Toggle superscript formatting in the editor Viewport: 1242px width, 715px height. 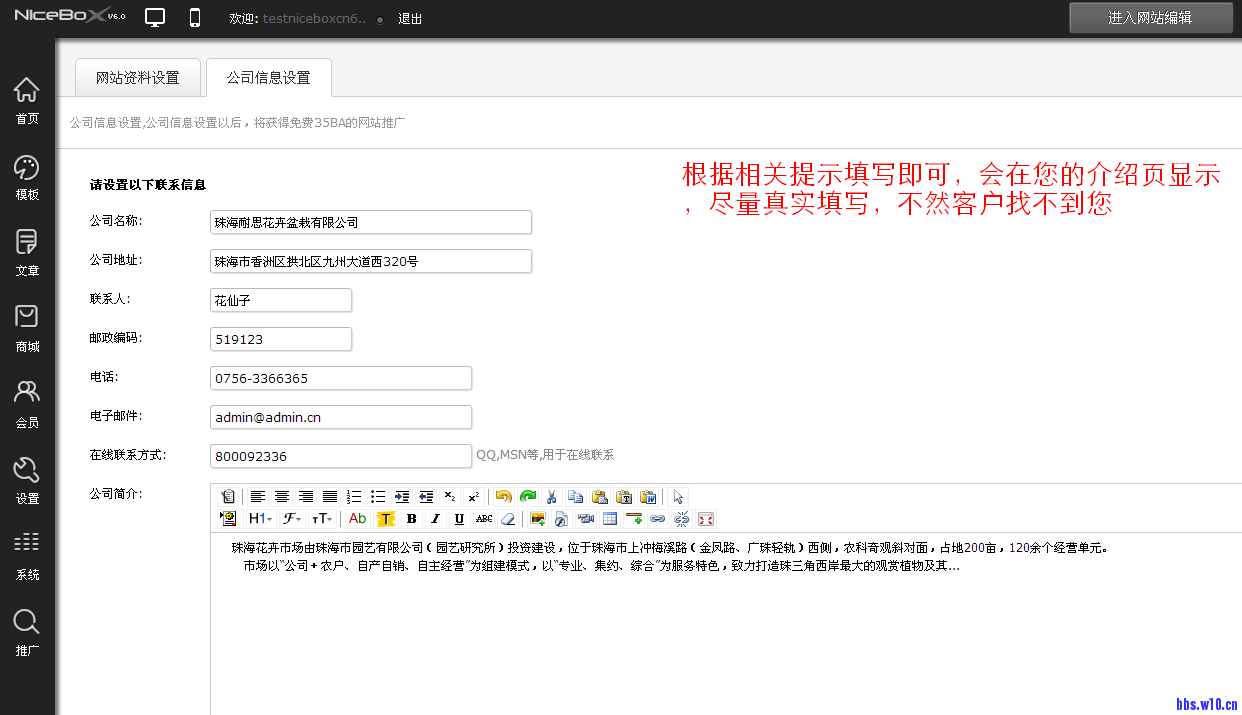tap(475, 496)
